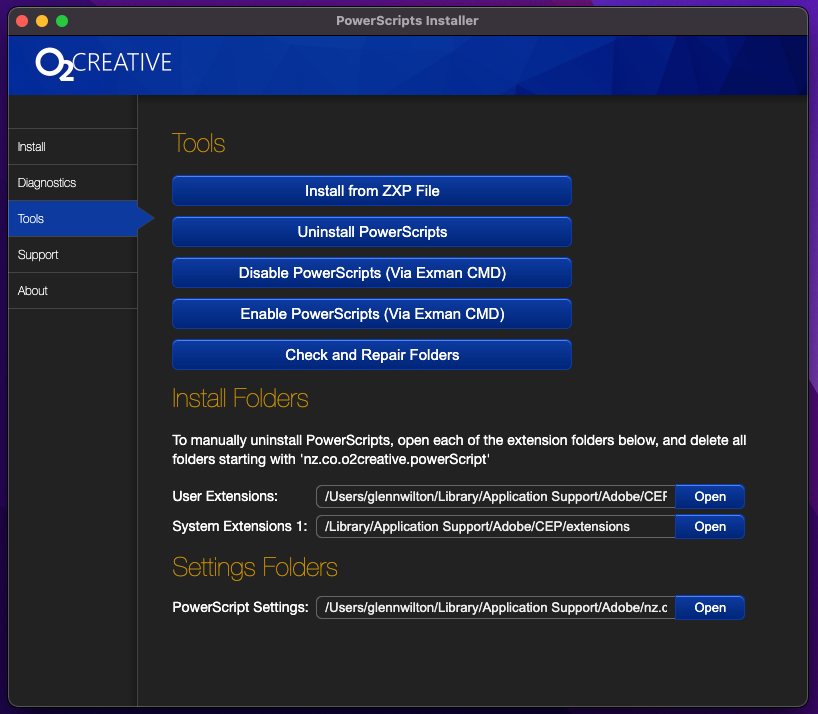This screenshot has width=818, height=714.
Task: Open the System Extensions 1 folder
Action: (710, 527)
